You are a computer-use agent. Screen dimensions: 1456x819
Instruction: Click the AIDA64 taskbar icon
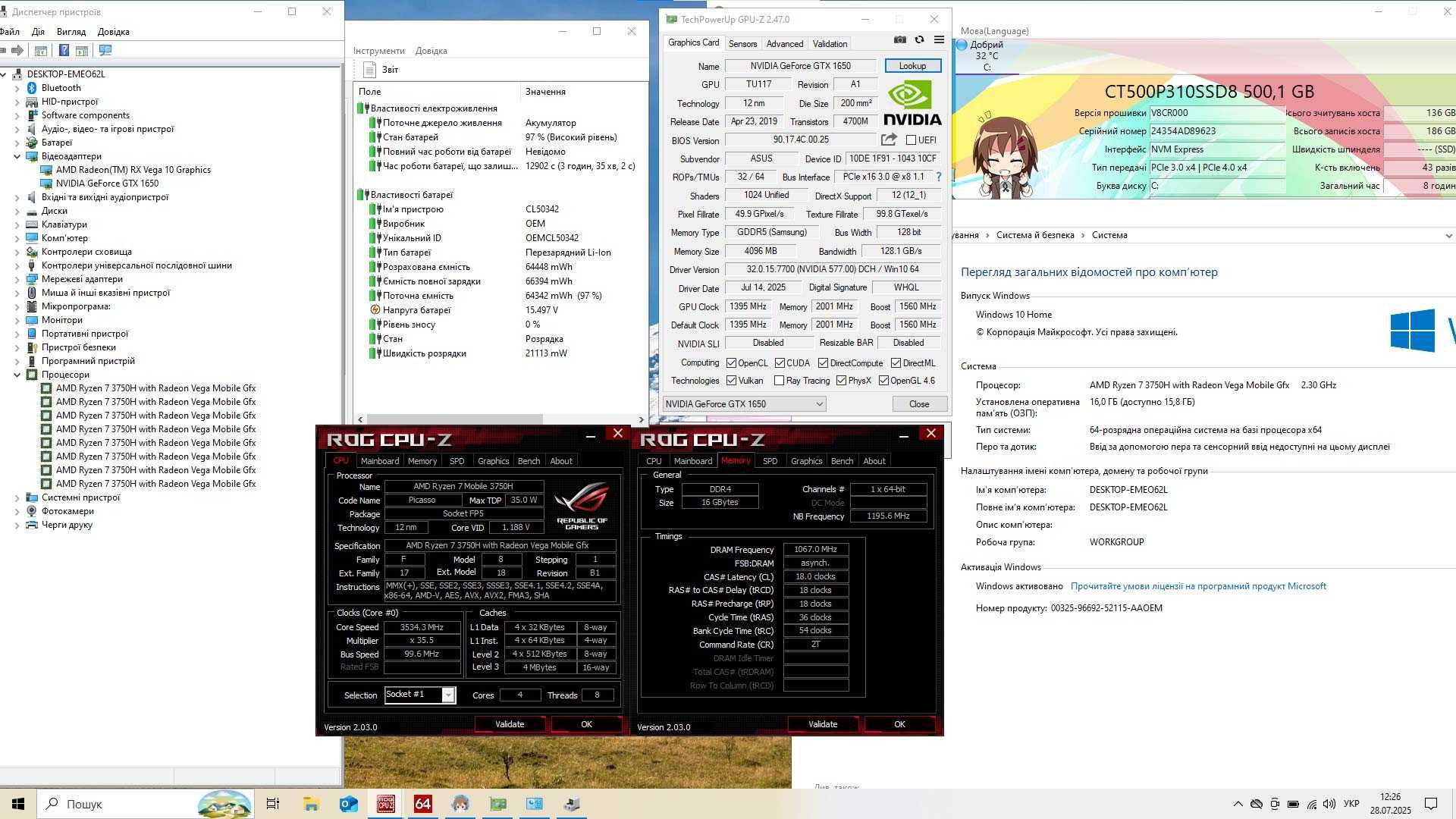click(x=422, y=804)
